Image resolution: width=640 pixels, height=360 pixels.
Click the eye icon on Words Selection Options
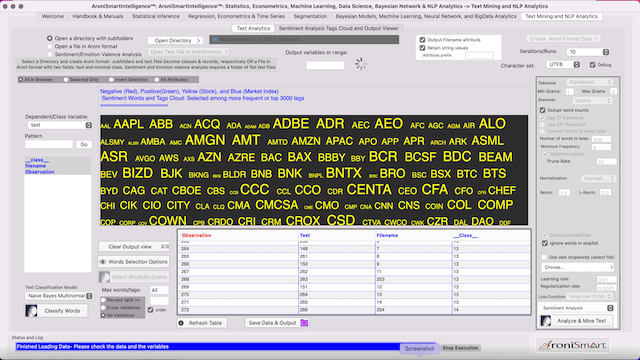coord(103,262)
